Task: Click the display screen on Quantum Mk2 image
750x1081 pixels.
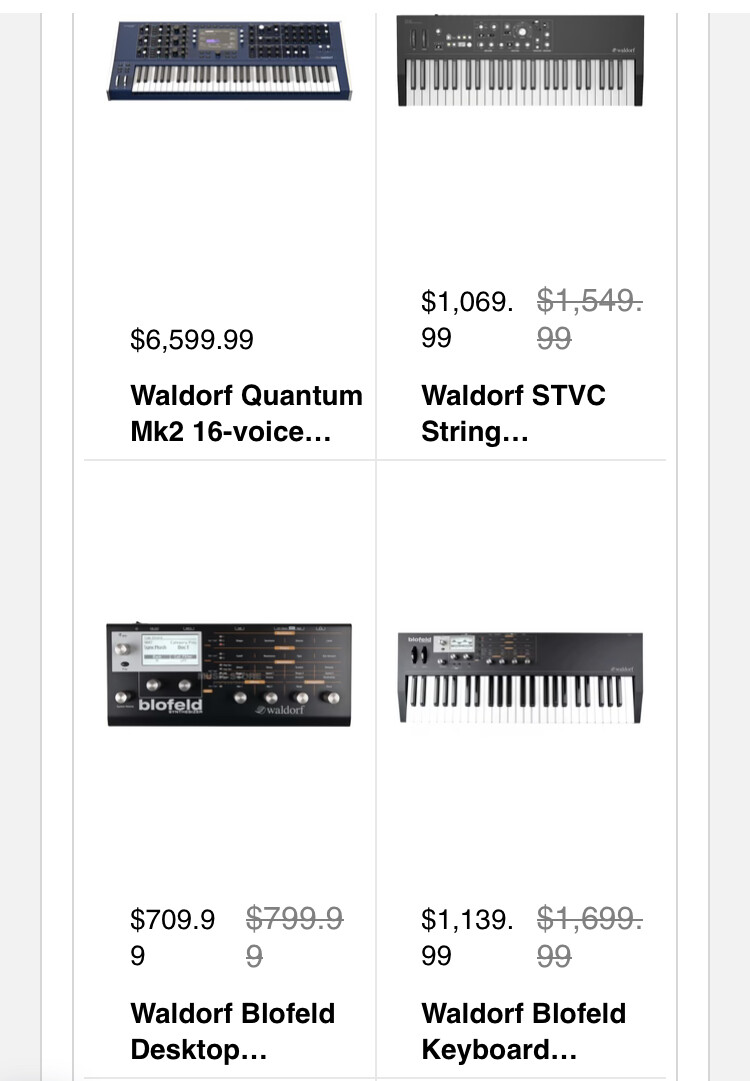Action: (x=218, y=40)
